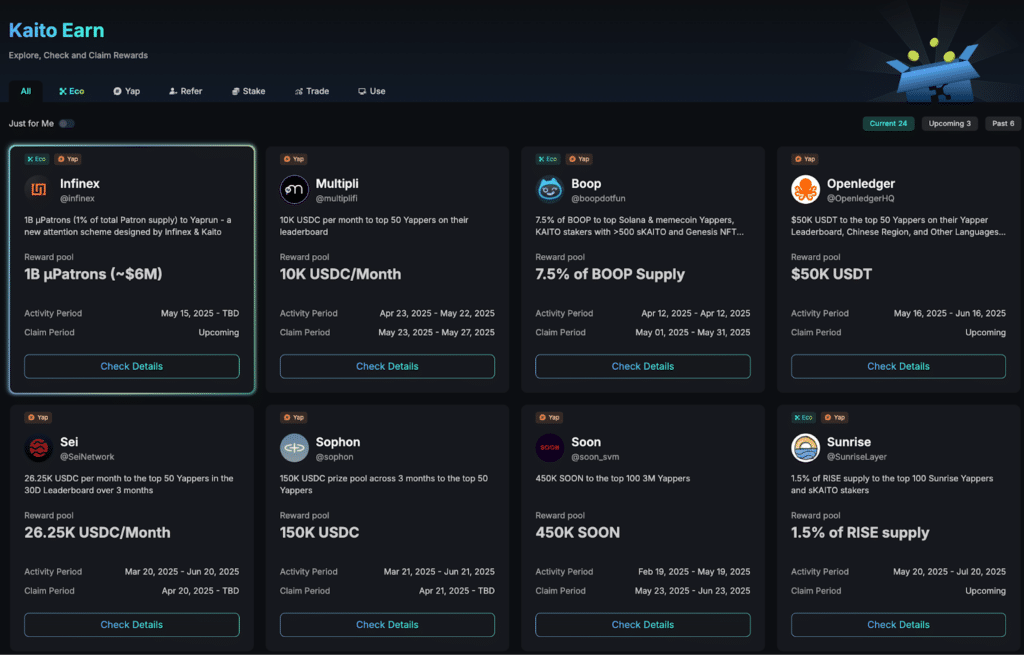This screenshot has height=655, width=1024.
Task: Switch to the Eco tab
Action: click(x=72, y=91)
